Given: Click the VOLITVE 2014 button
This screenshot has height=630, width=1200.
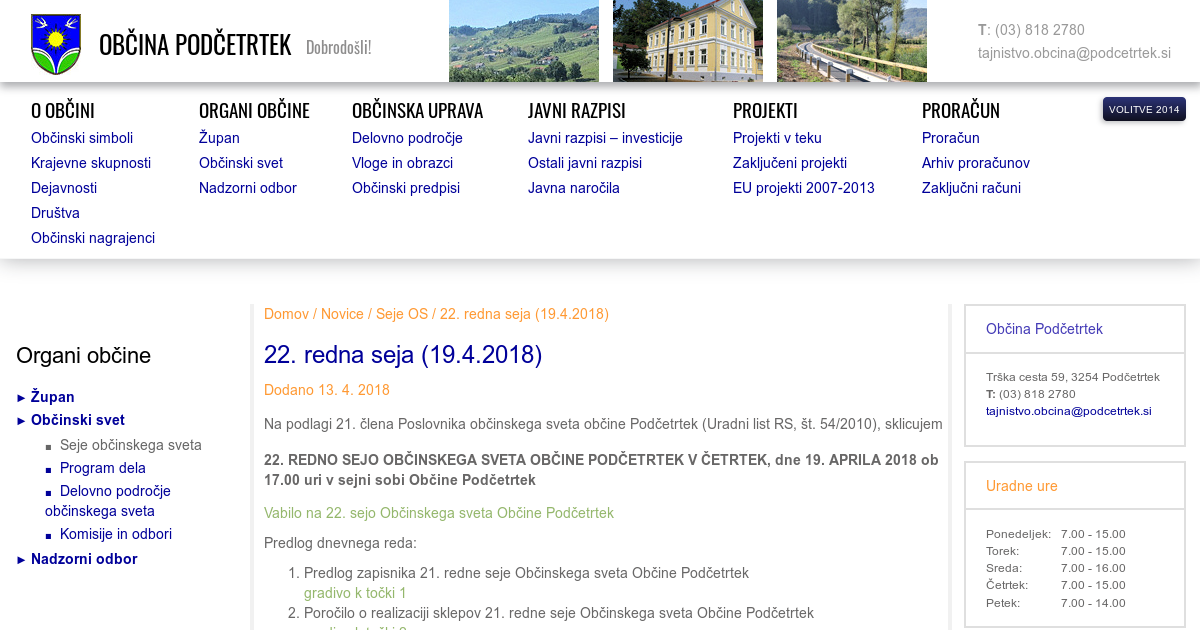Looking at the screenshot, I should (1143, 109).
